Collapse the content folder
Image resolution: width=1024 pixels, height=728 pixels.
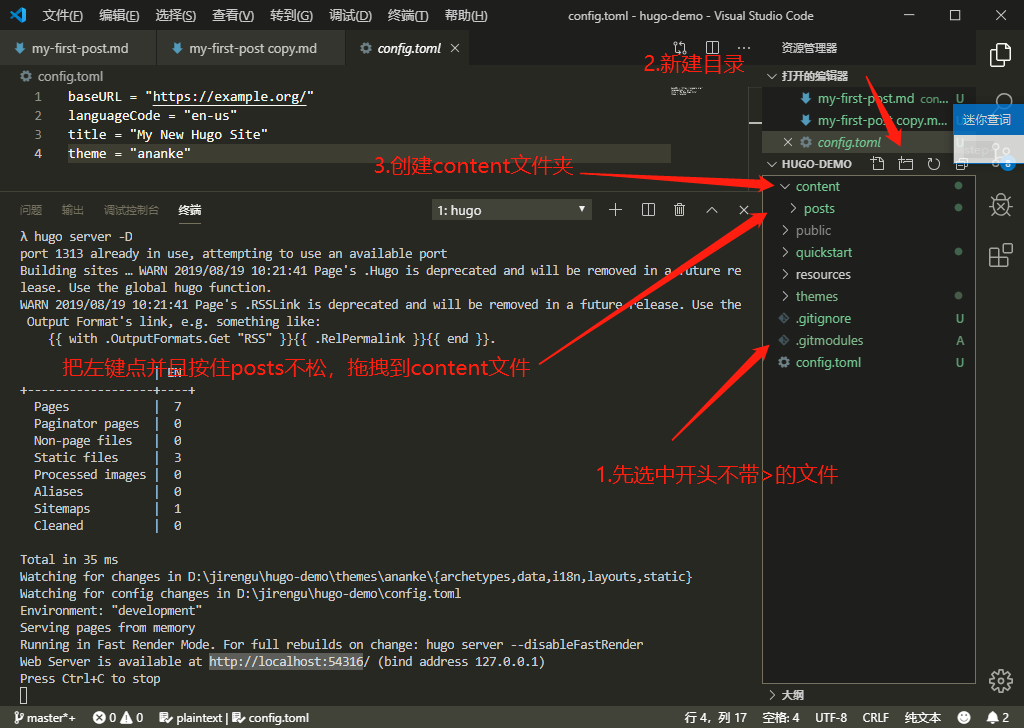(x=786, y=187)
